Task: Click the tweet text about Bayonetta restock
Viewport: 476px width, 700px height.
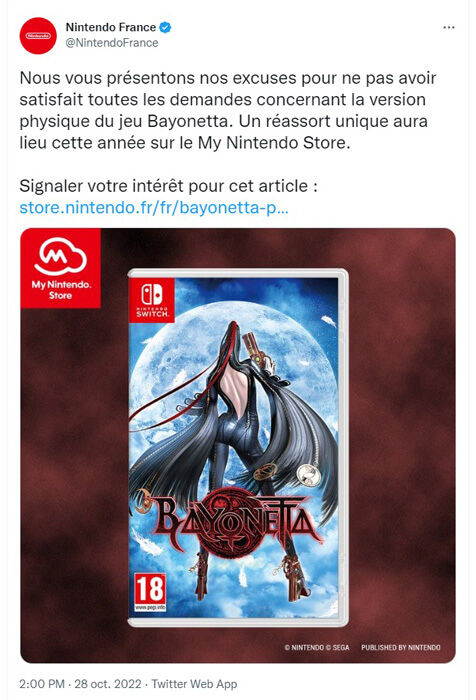Action: (228, 110)
